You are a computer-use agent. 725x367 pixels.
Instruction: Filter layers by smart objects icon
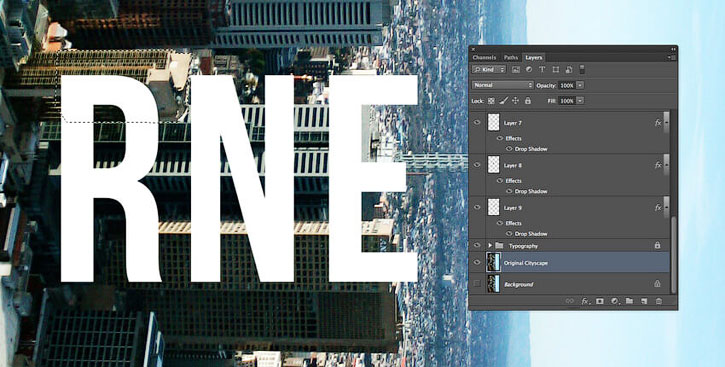tap(569, 70)
